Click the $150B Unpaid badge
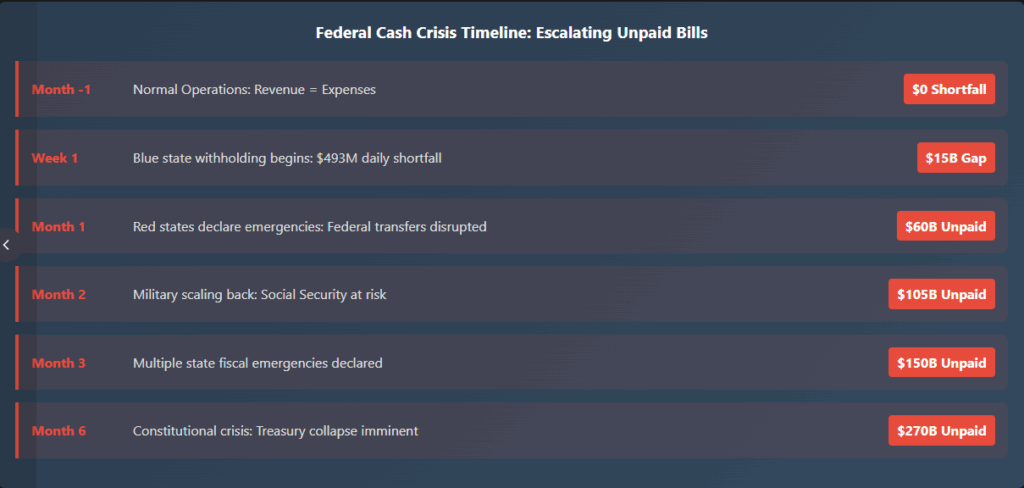Screen dimensions: 1024x488 pos(941,363)
